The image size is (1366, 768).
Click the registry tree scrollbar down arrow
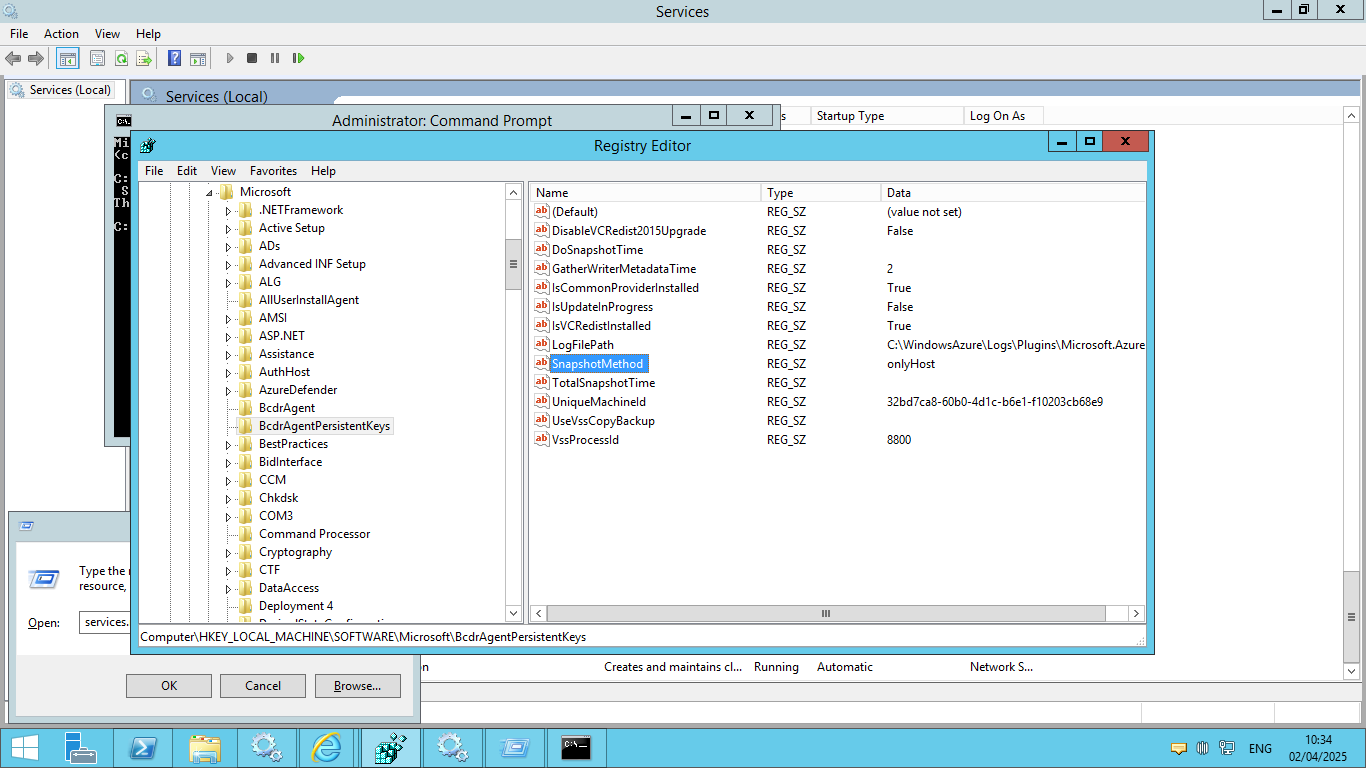514,613
